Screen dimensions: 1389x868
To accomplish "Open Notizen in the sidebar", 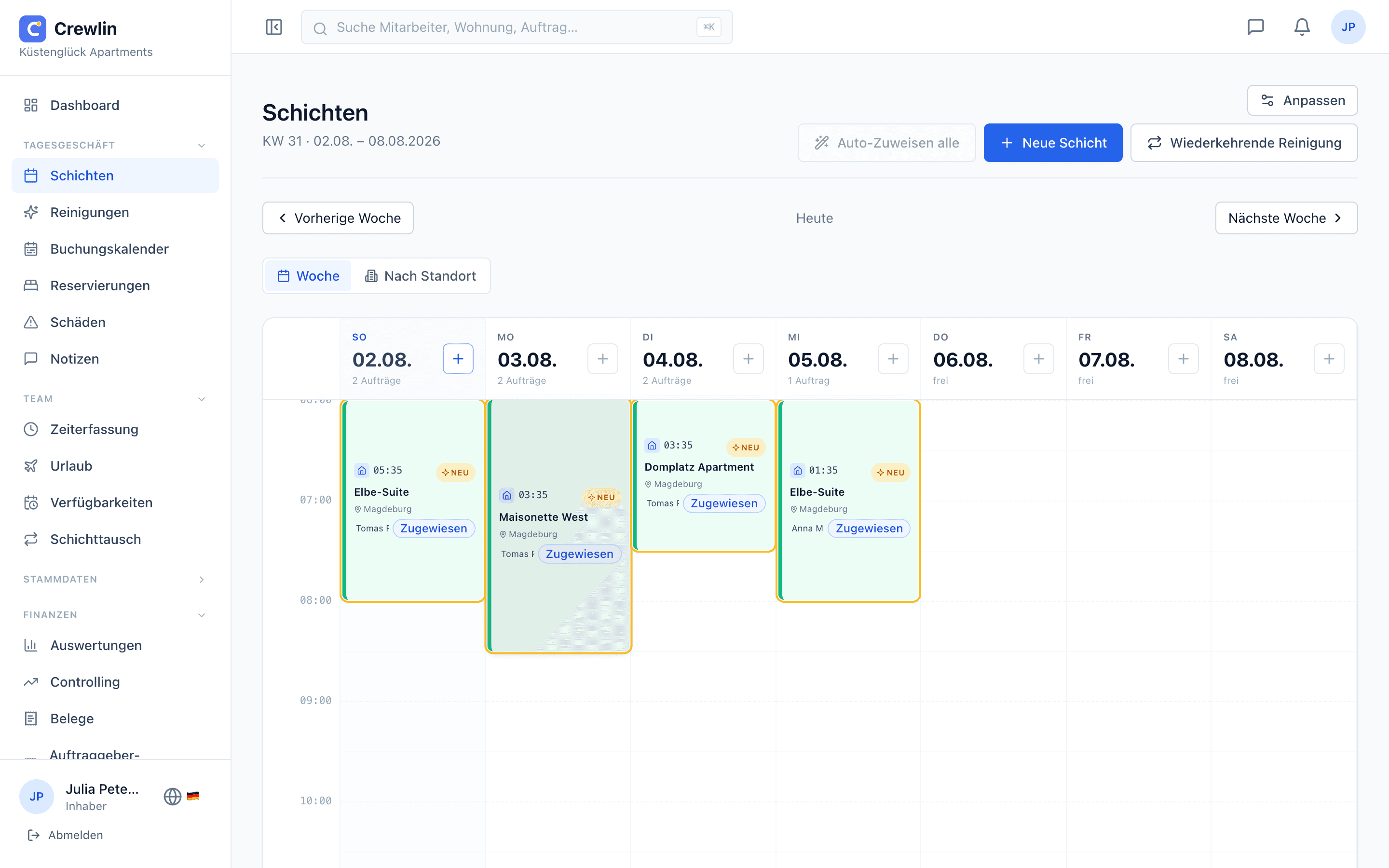I will click(x=115, y=359).
